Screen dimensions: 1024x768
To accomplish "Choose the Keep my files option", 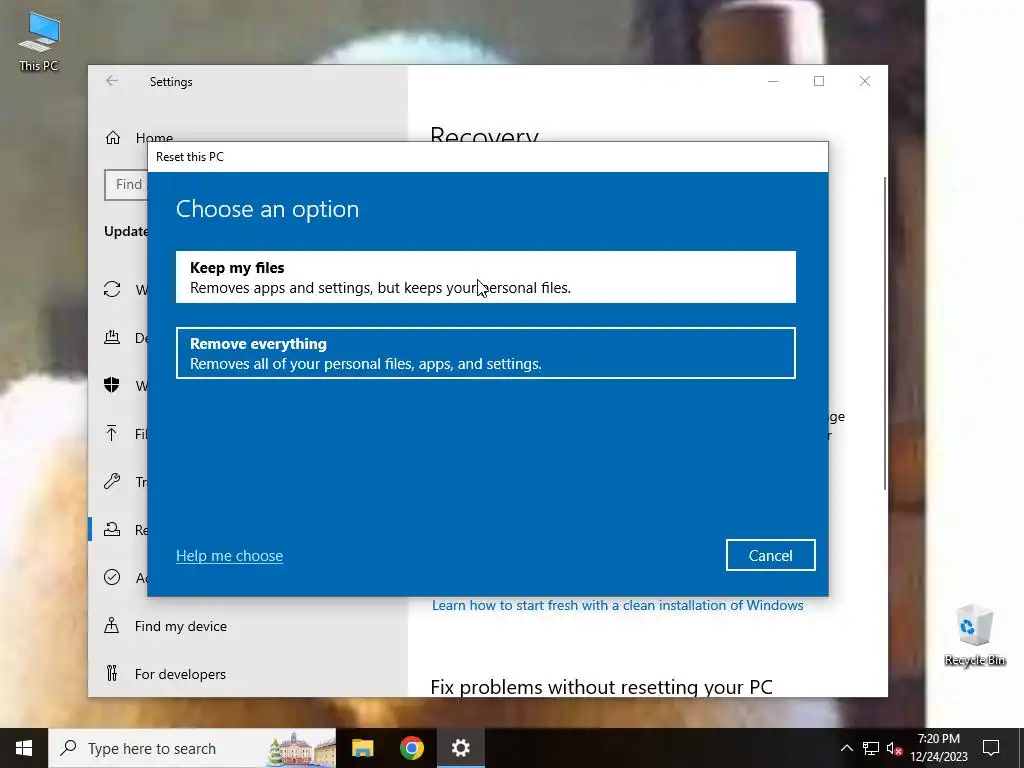I will tap(485, 277).
